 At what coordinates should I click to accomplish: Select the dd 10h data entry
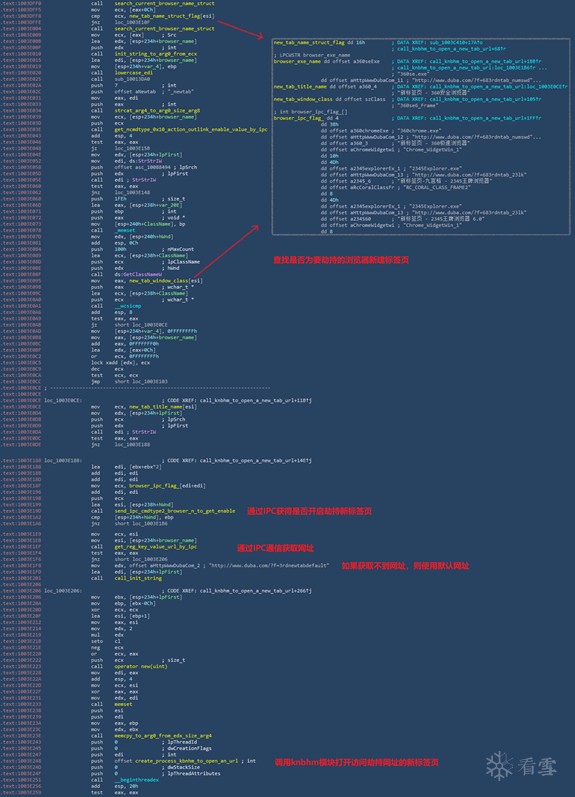click(329, 156)
